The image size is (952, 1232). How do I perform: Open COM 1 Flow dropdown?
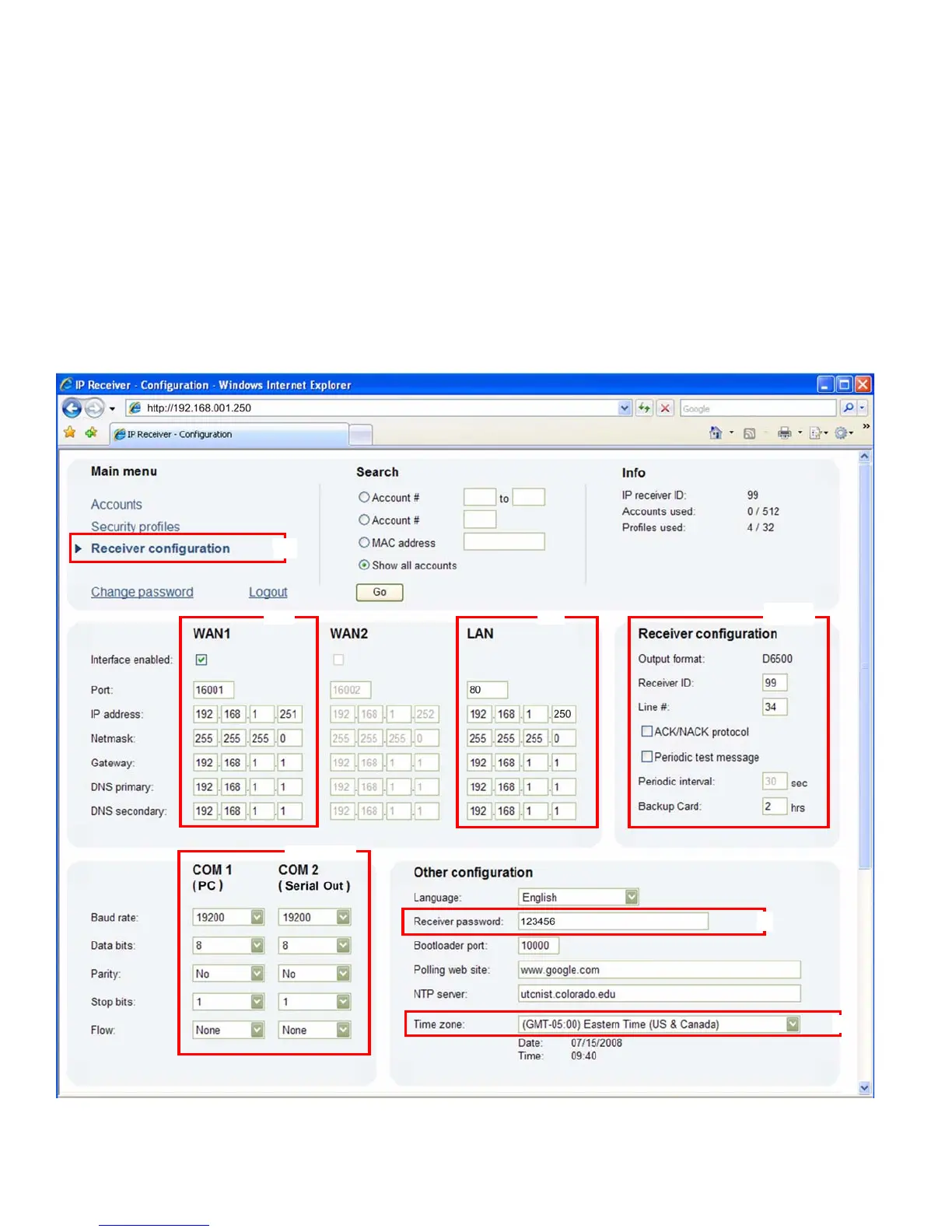(x=229, y=1030)
